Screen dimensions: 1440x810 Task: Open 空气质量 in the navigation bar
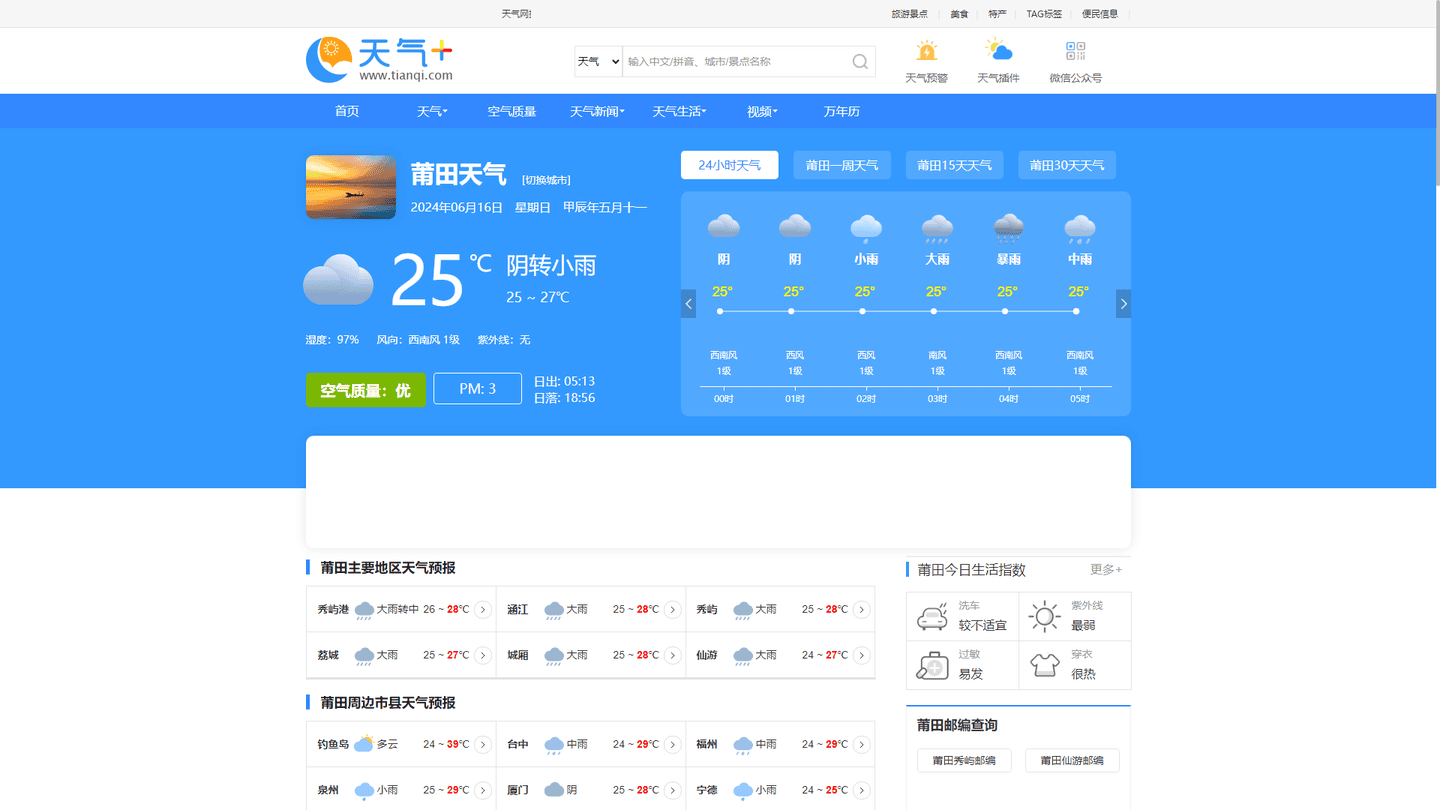click(512, 111)
